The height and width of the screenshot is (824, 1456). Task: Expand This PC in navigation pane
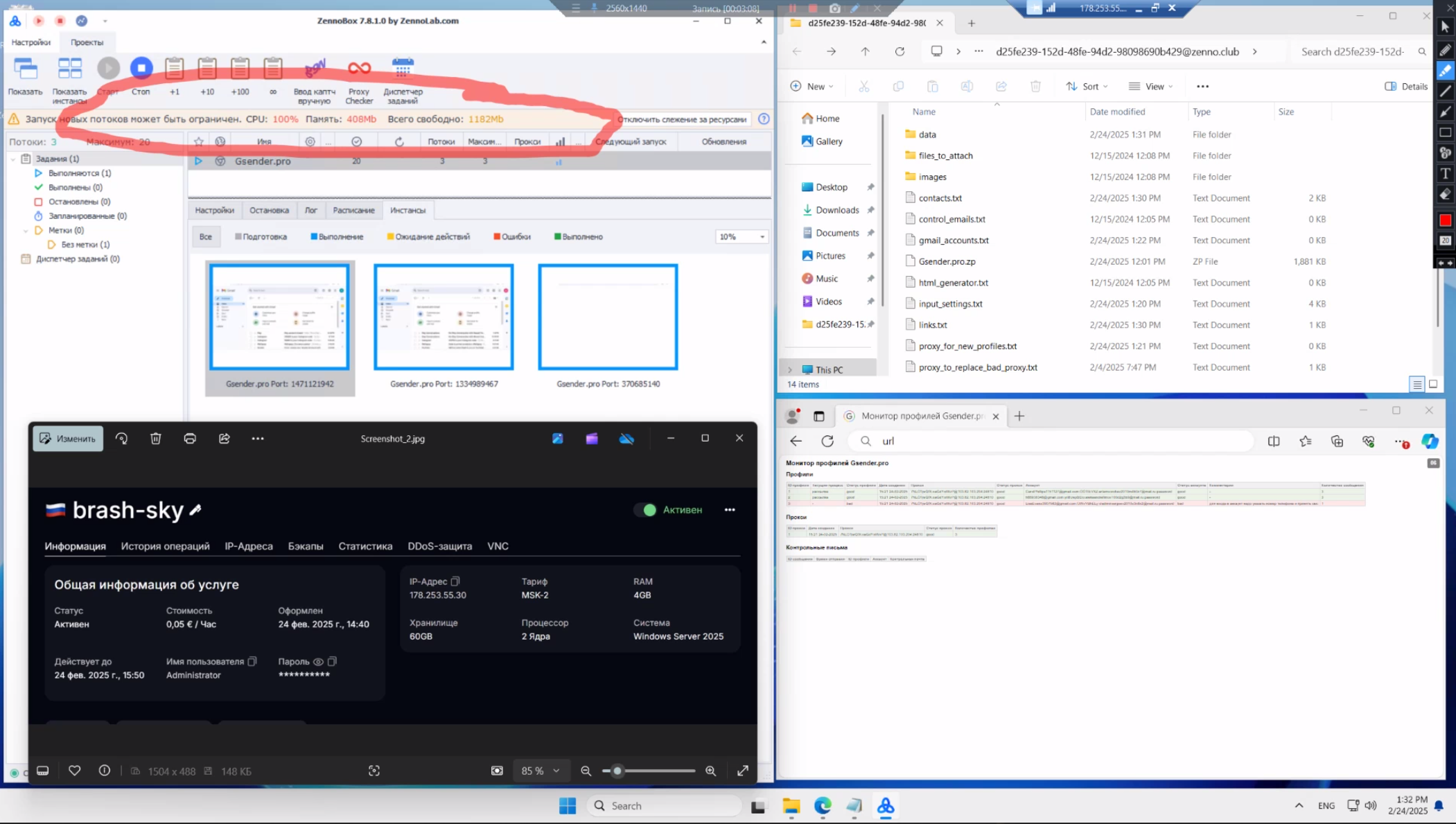789,370
